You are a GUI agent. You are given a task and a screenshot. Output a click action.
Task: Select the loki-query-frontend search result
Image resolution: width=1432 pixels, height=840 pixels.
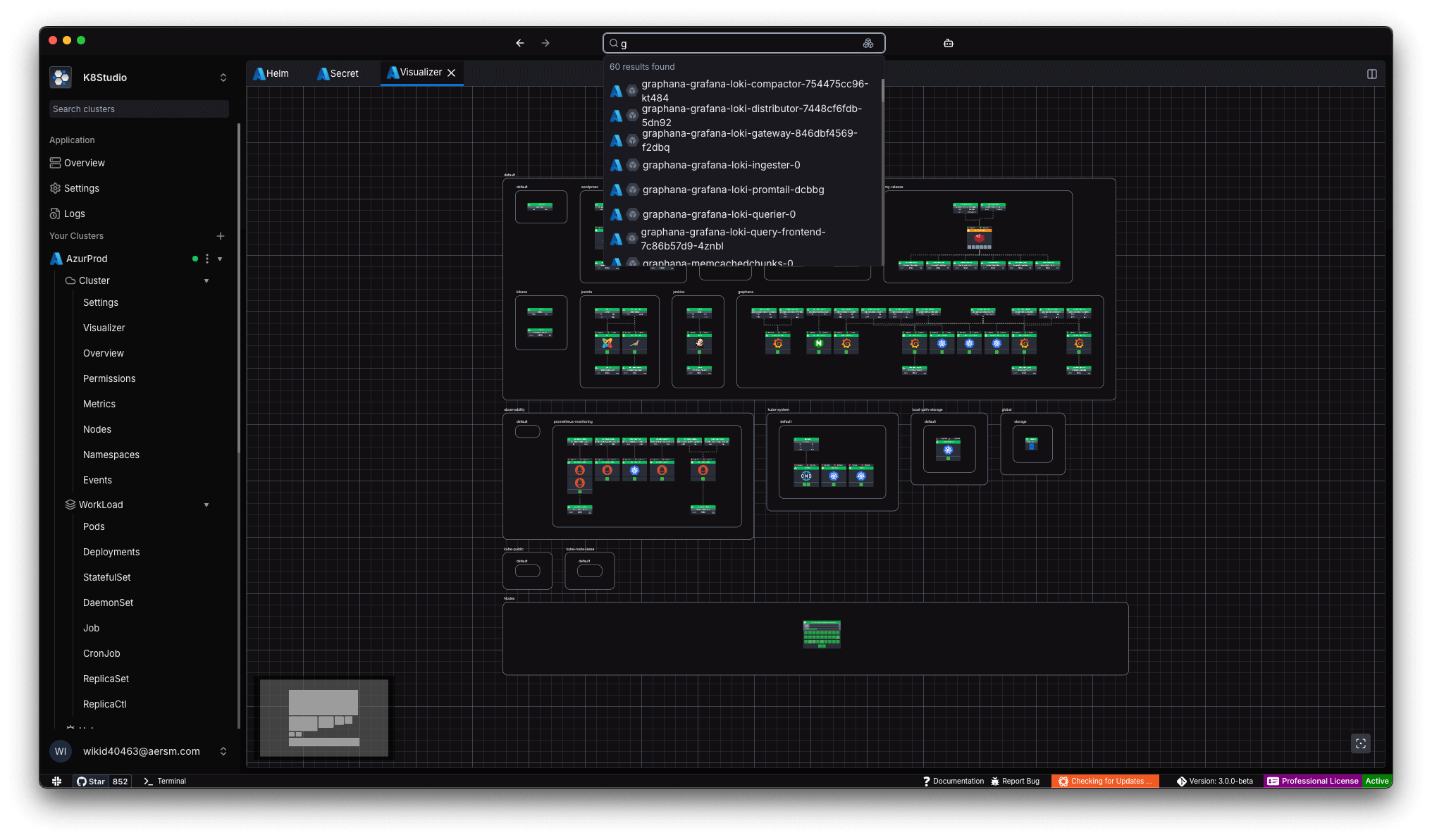coord(743,239)
